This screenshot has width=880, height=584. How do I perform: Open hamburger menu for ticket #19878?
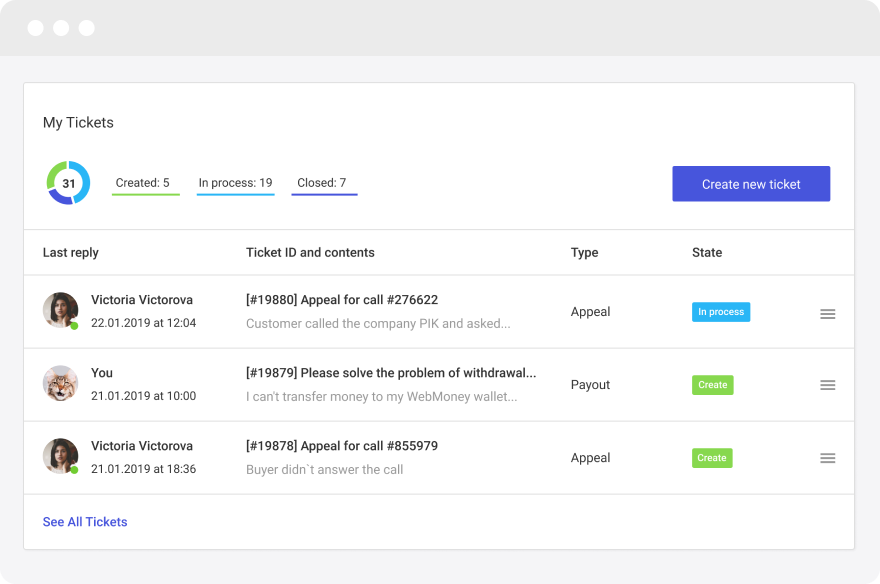click(827, 458)
